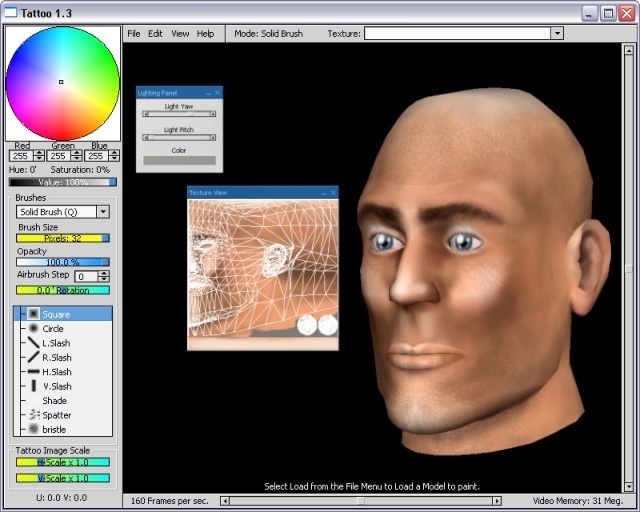Select the Square brush shape
The image size is (640, 512).
click(56, 314)
